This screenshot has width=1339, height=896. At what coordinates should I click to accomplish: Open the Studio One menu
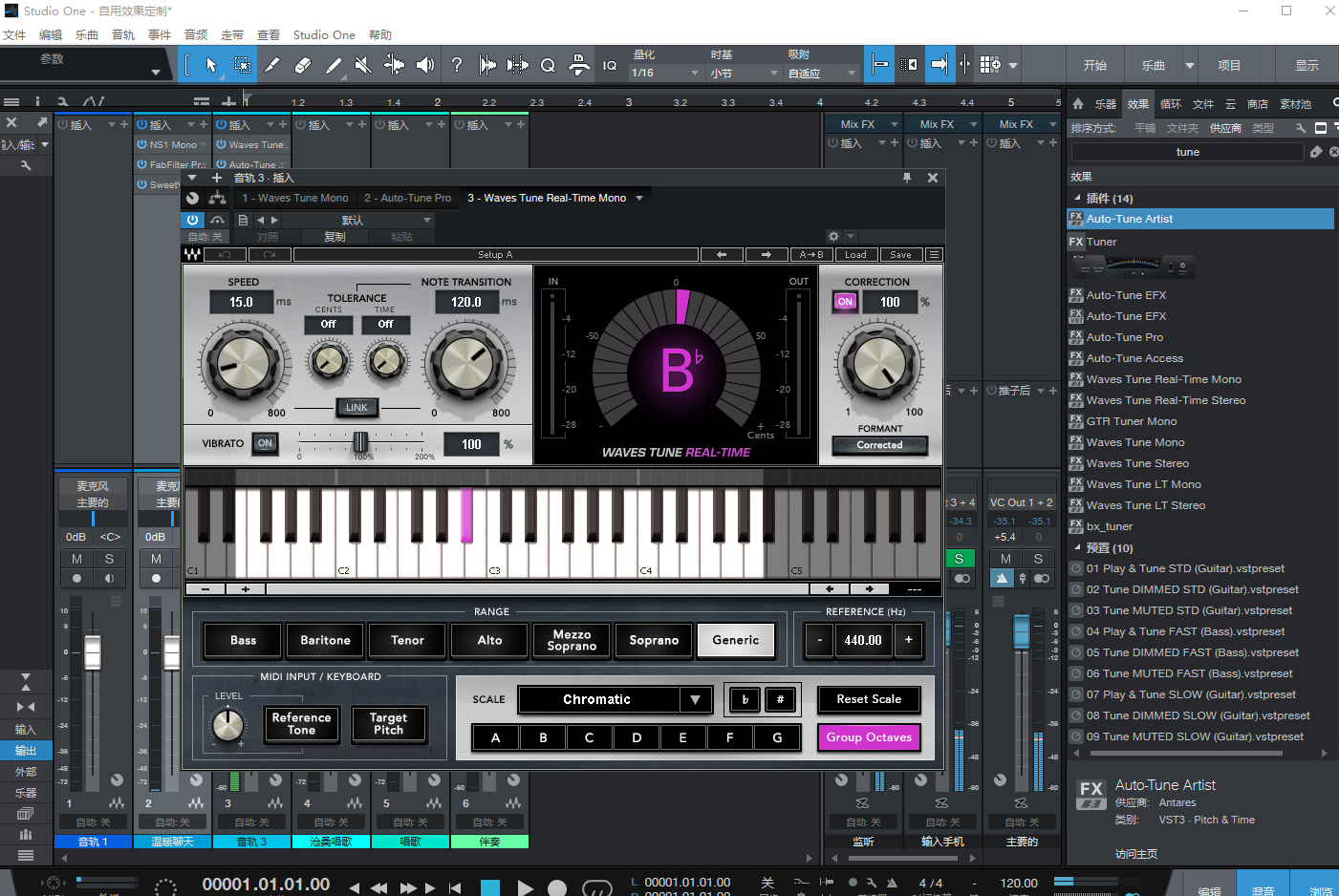point(324,34)
